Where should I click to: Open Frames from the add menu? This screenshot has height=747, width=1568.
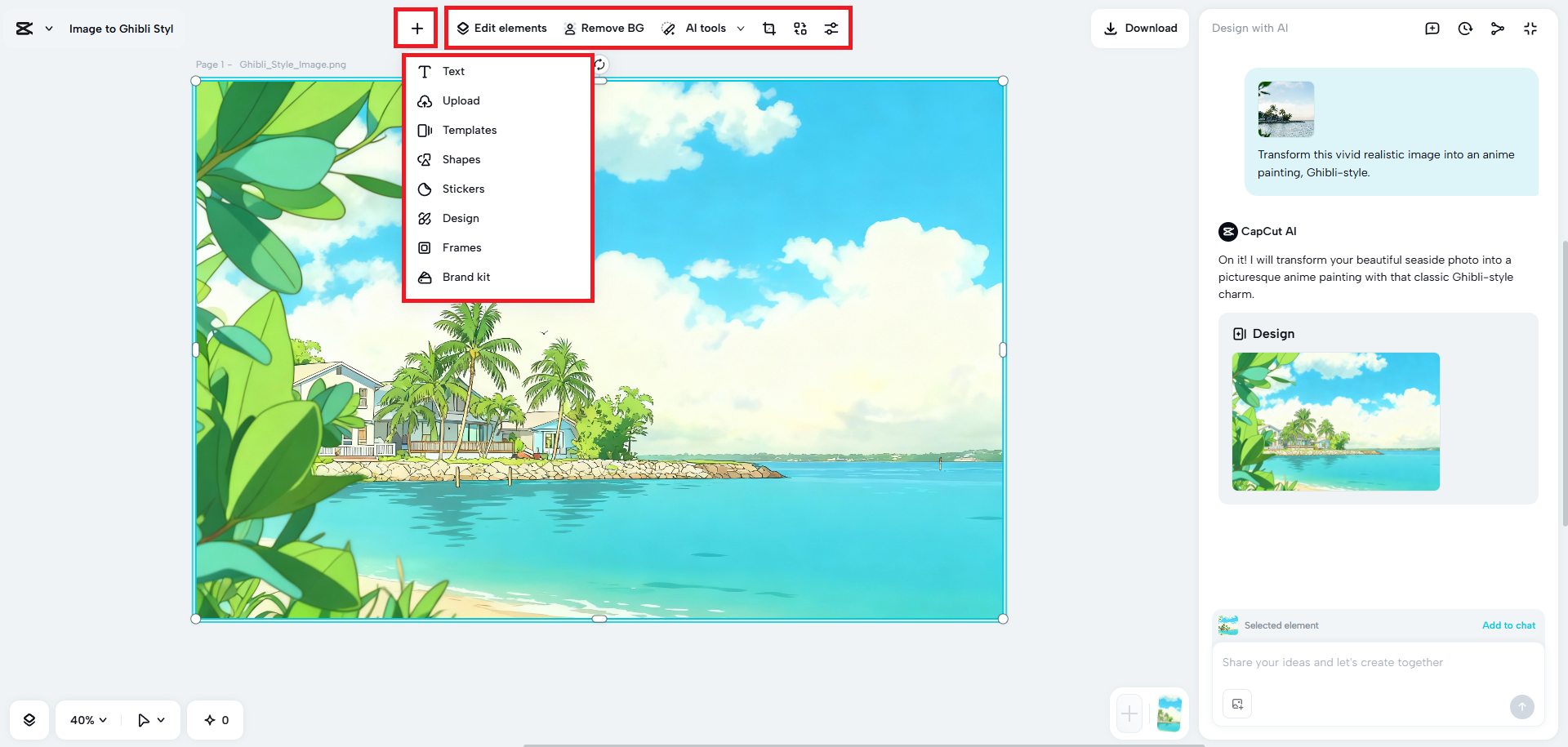(498, 248)
